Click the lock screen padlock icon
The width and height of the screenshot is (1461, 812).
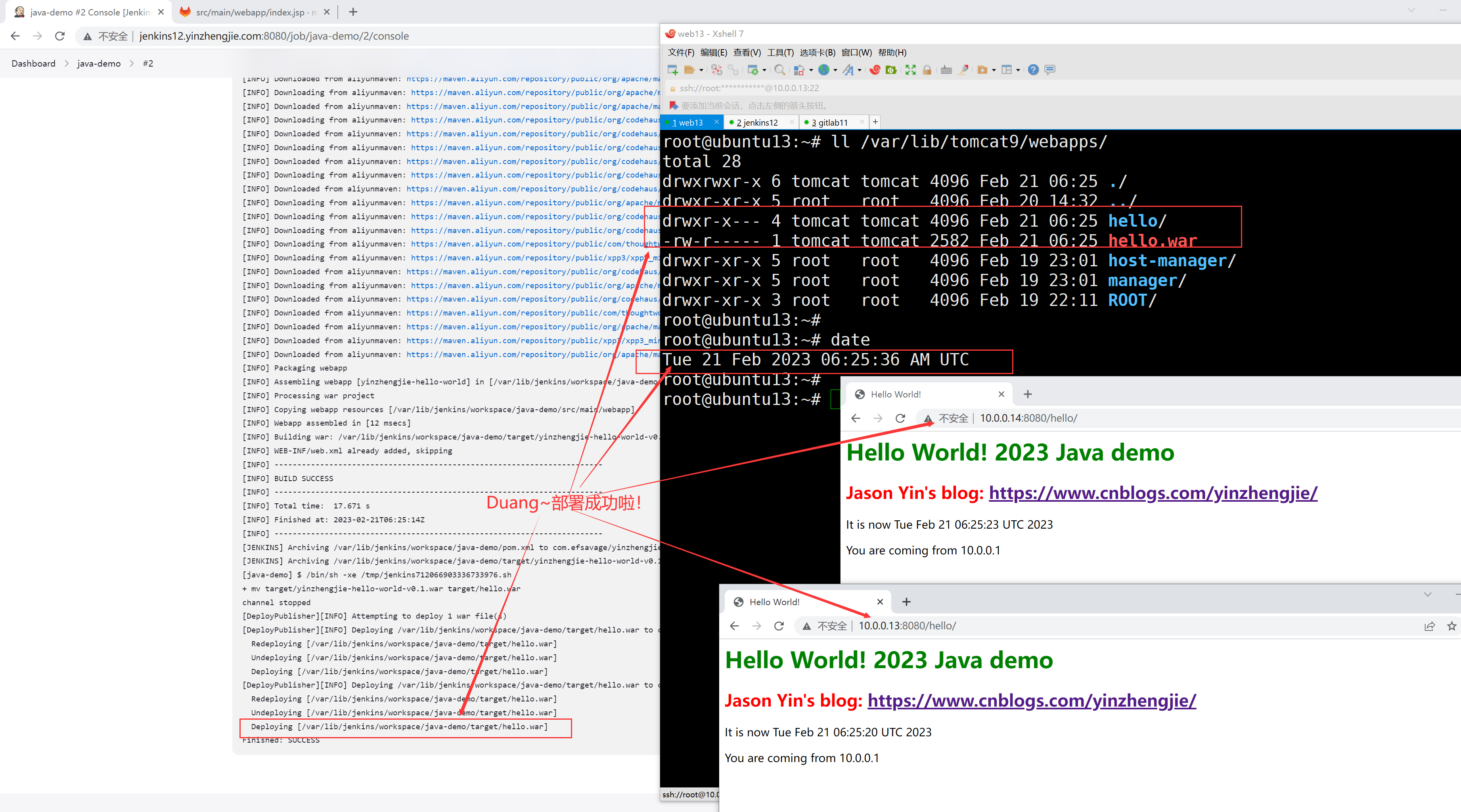(927, 70)
